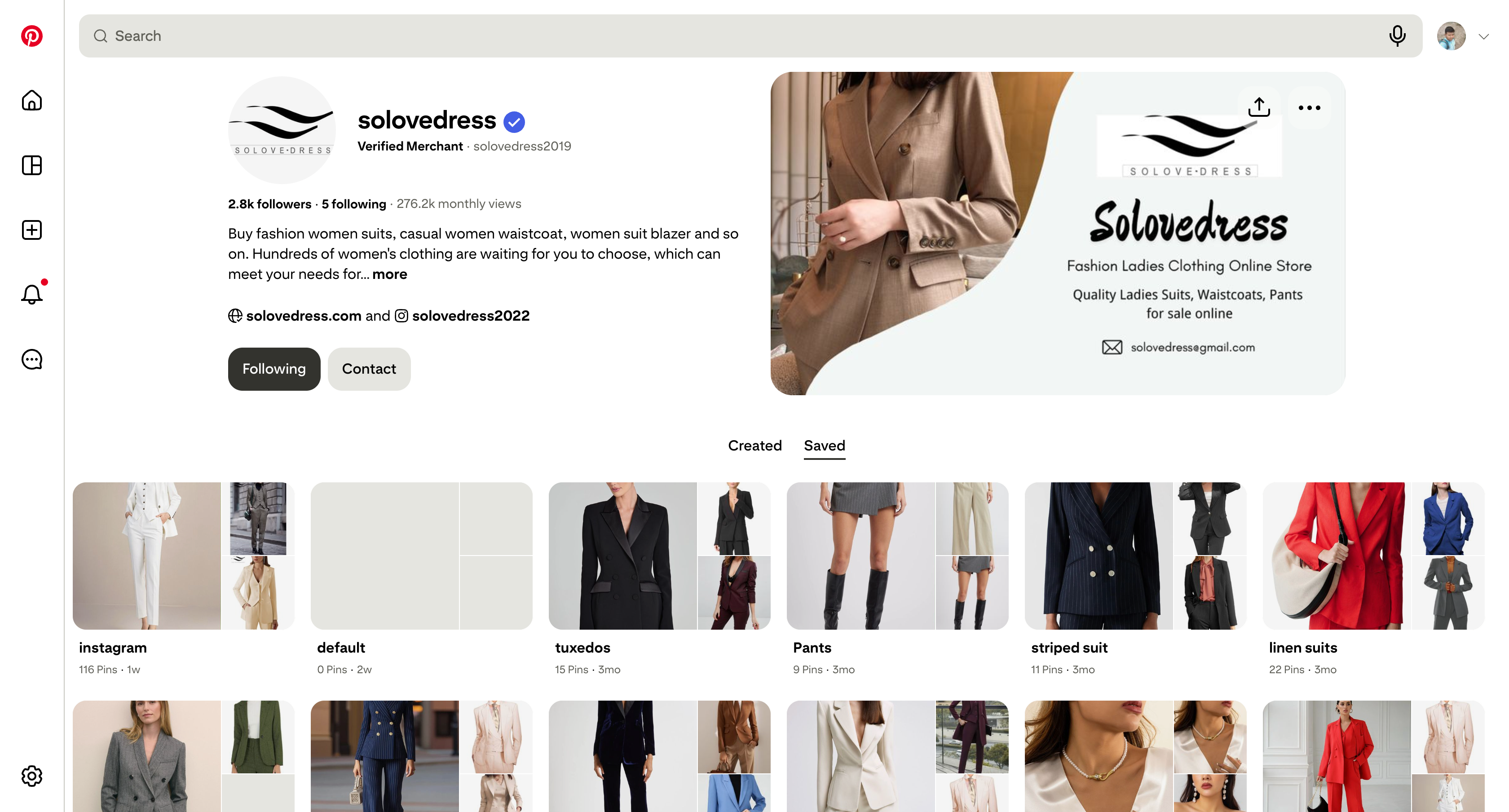Open the tuxedos board thumbnail

pyautogui.click(x=659, y=556)
